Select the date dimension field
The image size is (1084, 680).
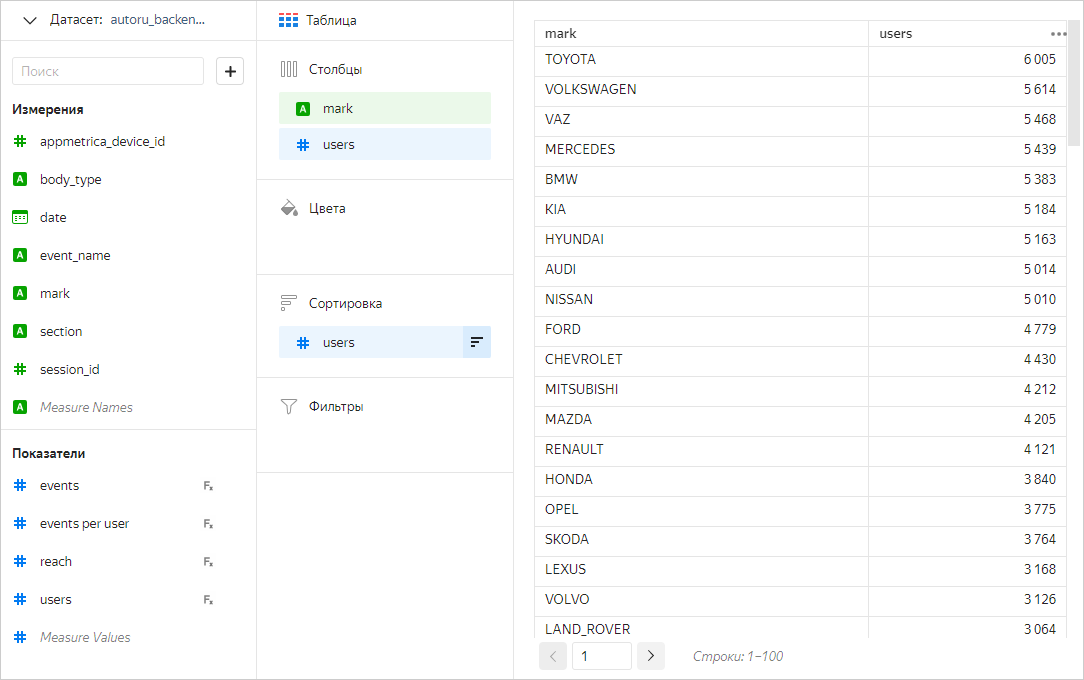(x=53, y=217)
